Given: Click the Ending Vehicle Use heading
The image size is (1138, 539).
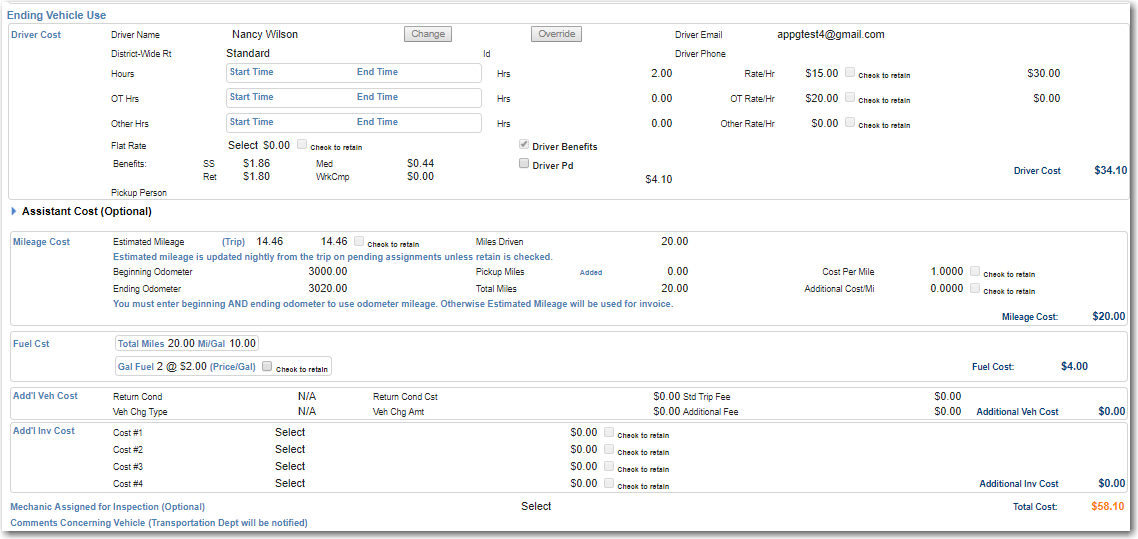Looking at the screenshot, I should (x=57, y=15).
